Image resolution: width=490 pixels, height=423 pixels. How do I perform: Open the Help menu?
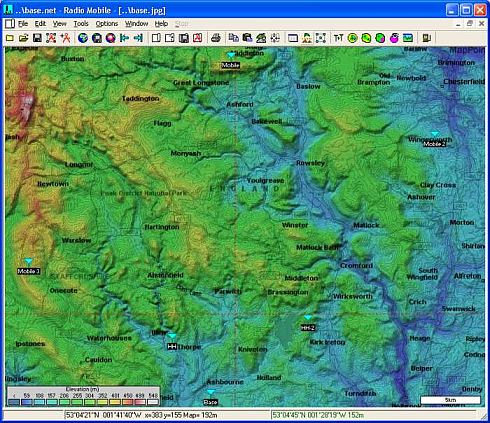coord(161,24)
